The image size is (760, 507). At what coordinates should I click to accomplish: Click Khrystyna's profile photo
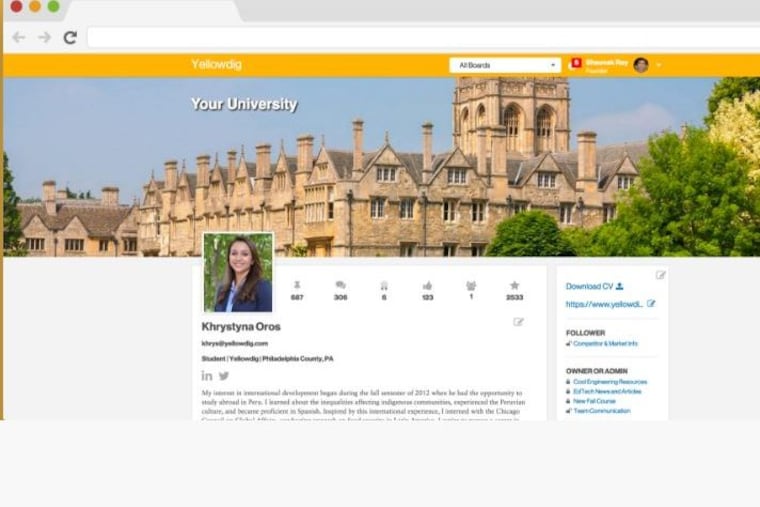pyautogui.click(x=238, y=273)
